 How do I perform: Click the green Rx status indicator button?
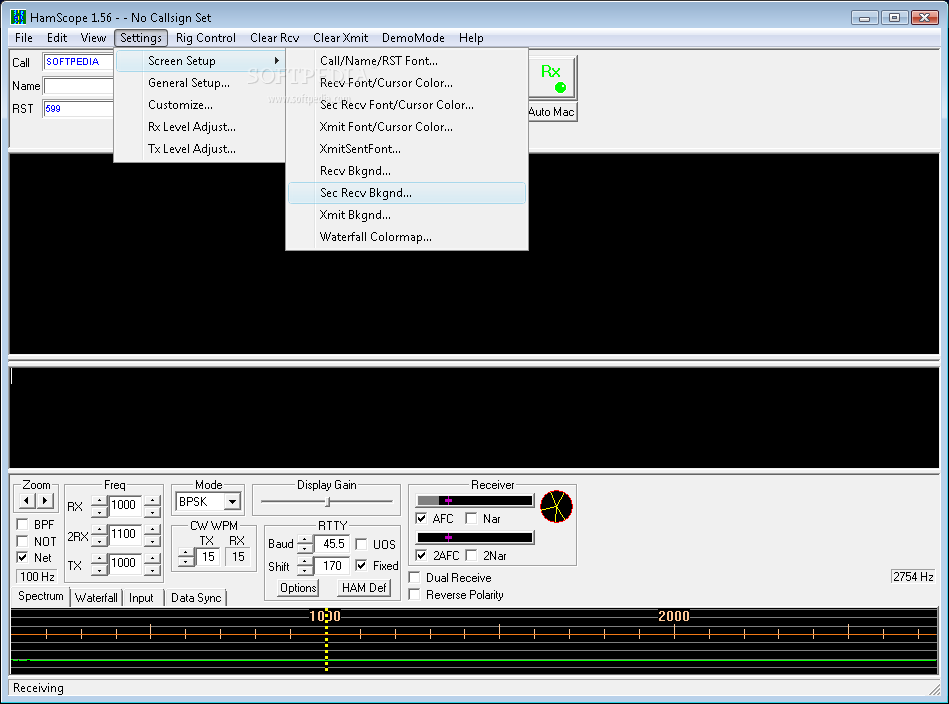pos(552,77)
